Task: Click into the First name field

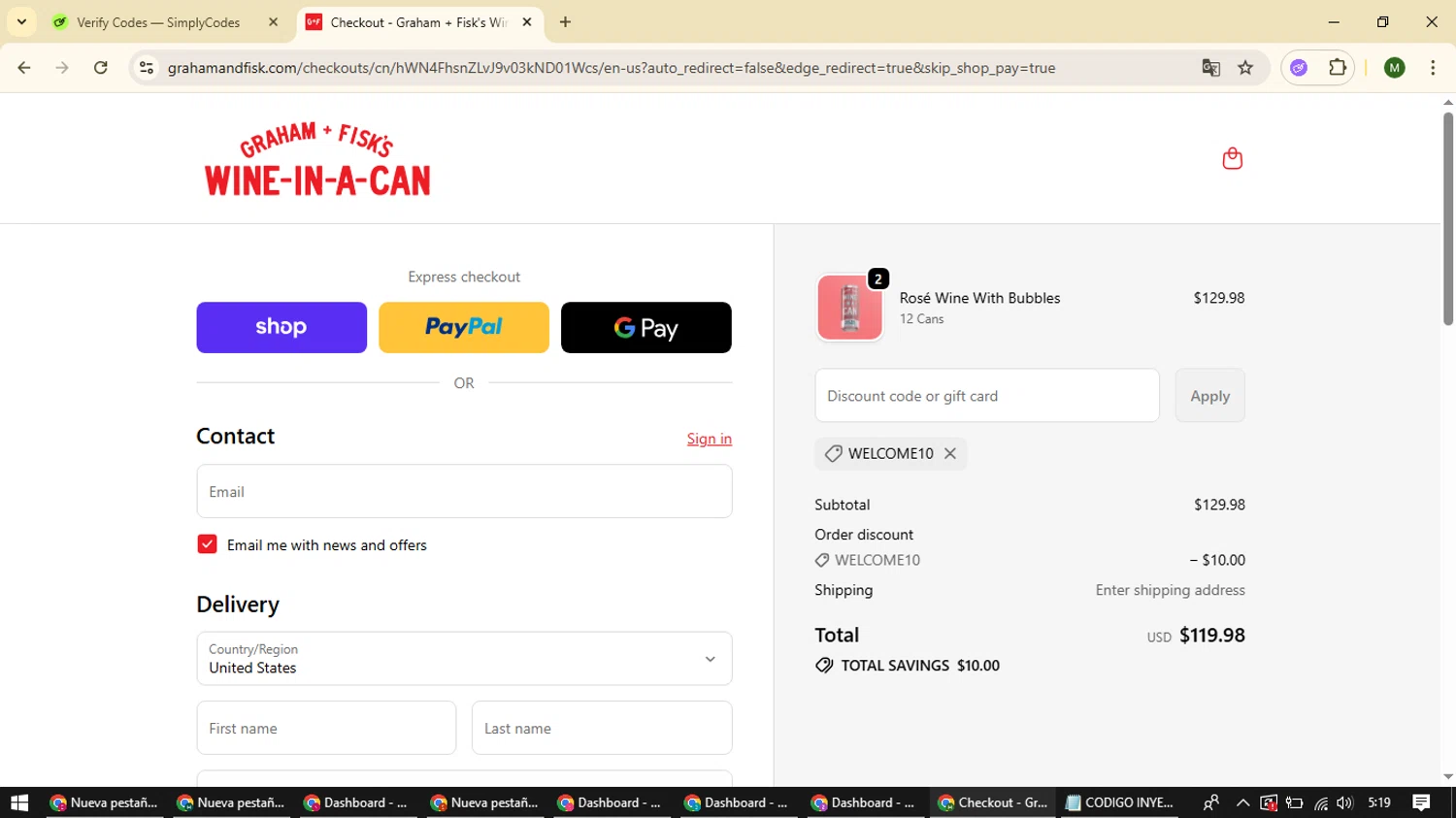Action: (x=326, y=728)
